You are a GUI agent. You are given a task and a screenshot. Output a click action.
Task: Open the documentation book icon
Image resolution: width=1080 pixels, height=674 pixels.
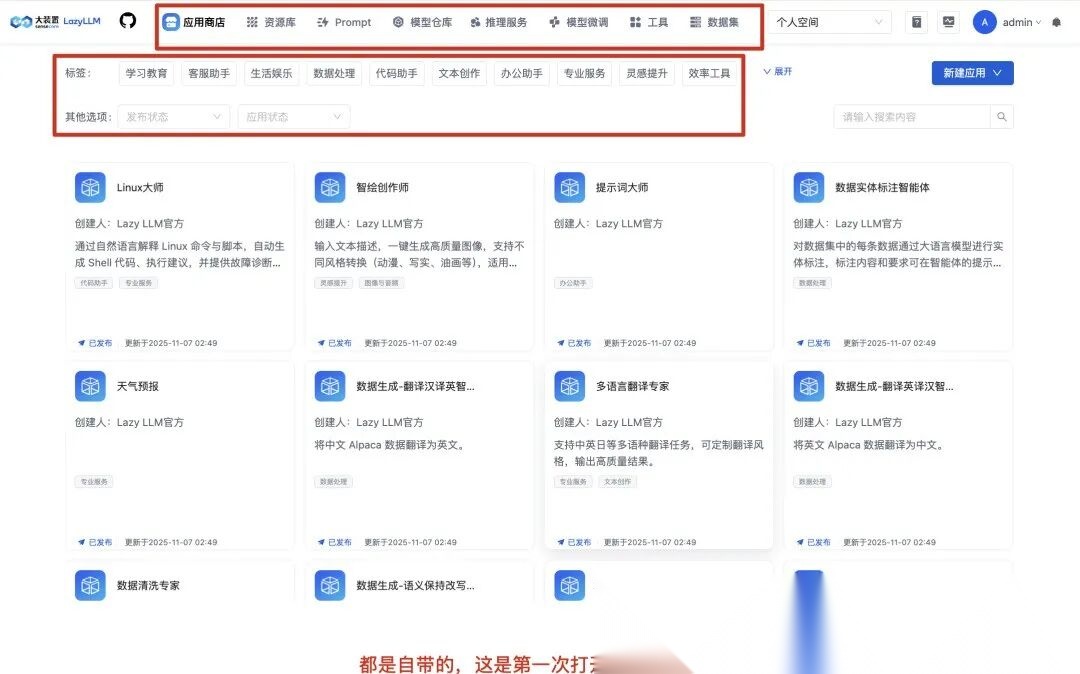pos(916,22)
